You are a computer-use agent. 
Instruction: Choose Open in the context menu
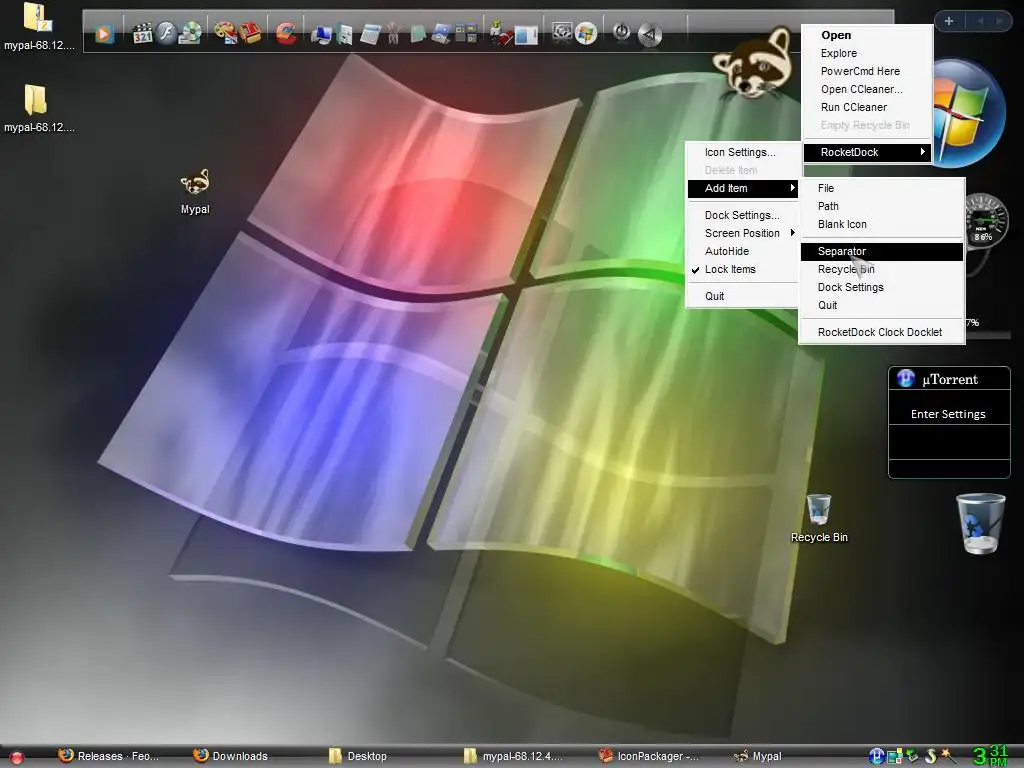click(x=867, y=35)
